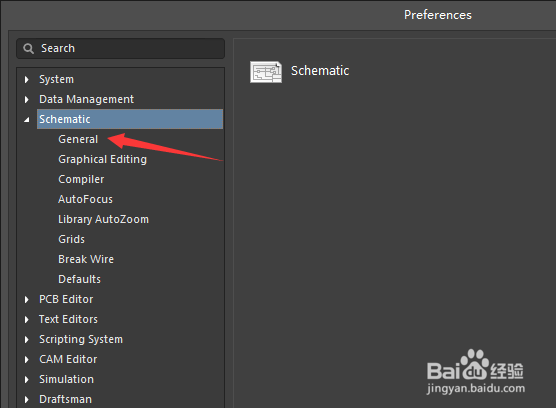Expand the Text Editors node

coord(27,319)
